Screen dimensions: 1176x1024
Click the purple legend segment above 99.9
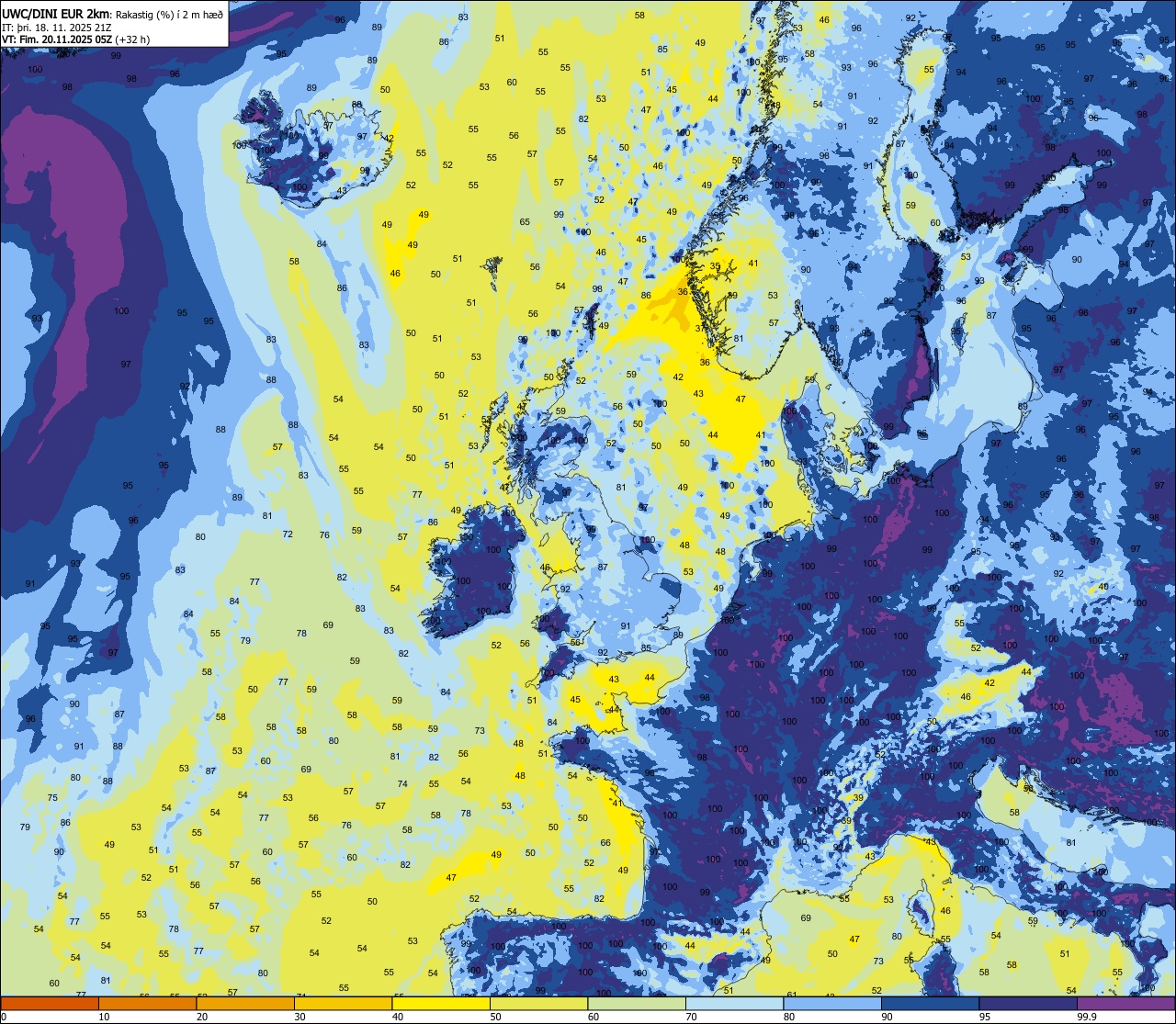(x=1125, y=1003)
